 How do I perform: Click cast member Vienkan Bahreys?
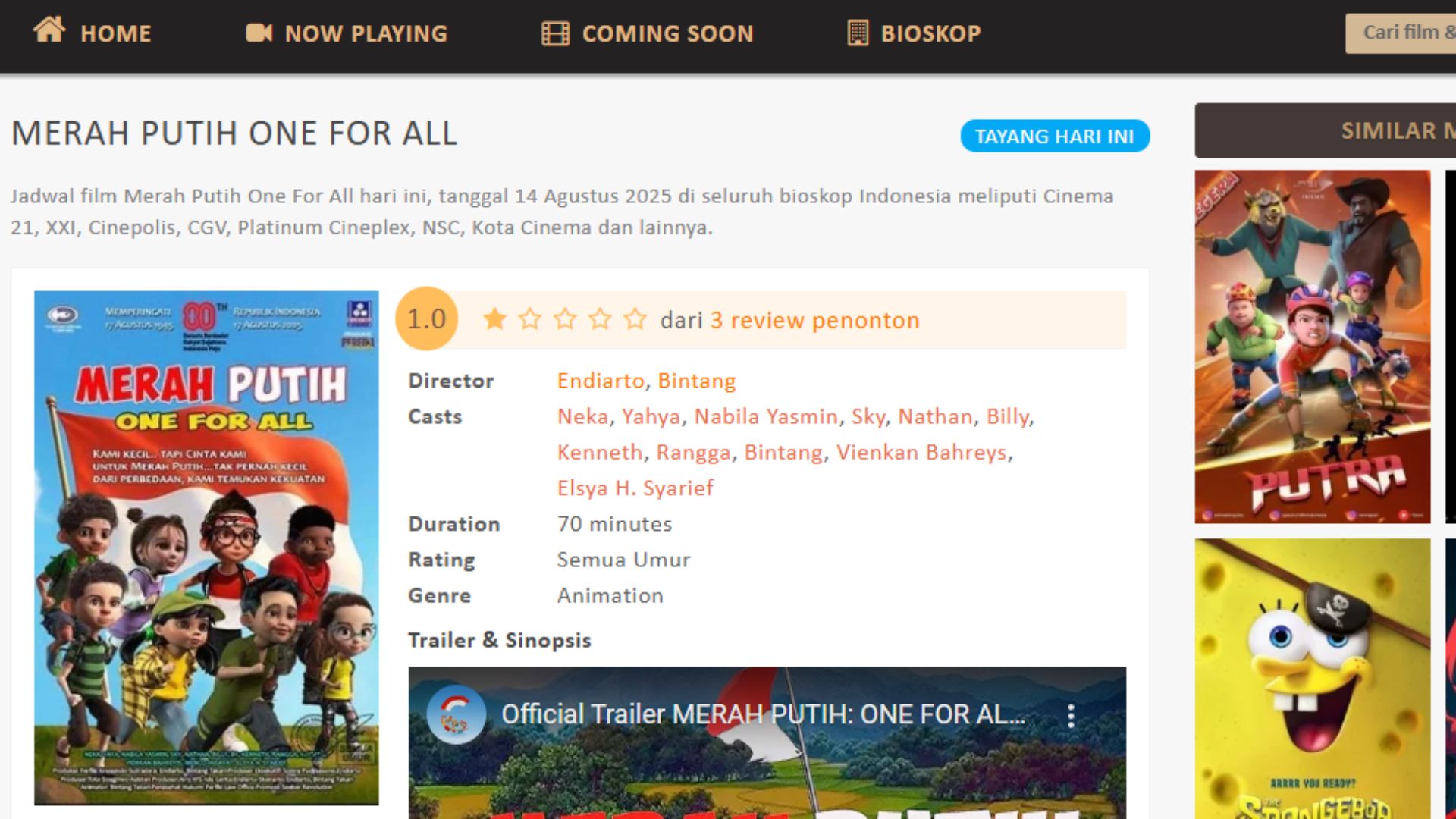pyautogui.click(x=921, y=452)
